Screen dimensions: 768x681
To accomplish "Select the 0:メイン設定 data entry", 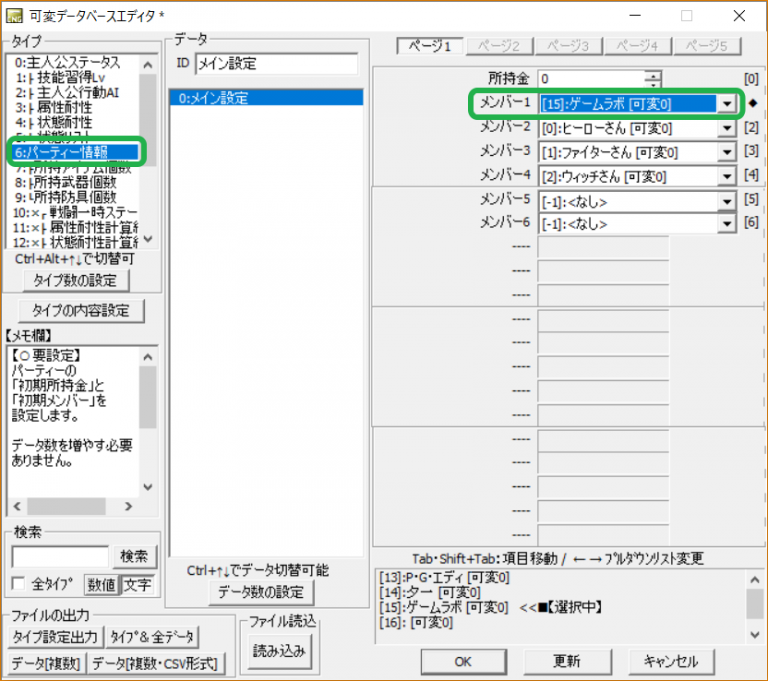I will (x=265, y=98).
